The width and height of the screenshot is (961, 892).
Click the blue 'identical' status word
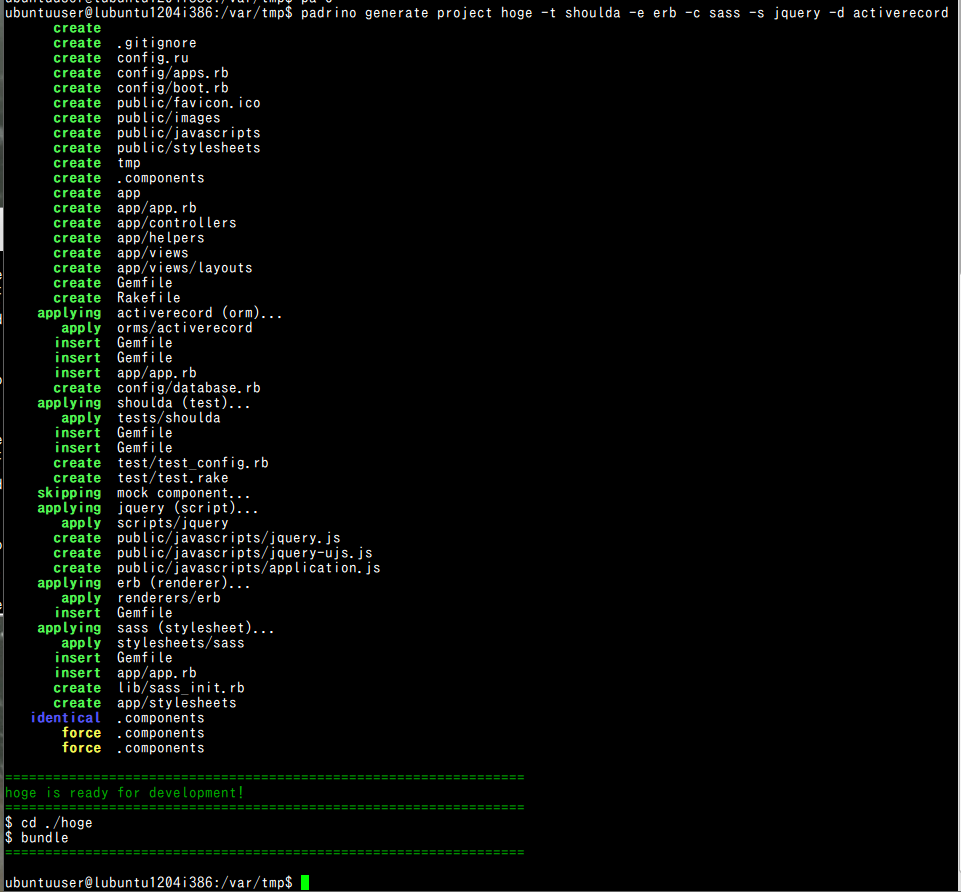(x=66, y=718)
